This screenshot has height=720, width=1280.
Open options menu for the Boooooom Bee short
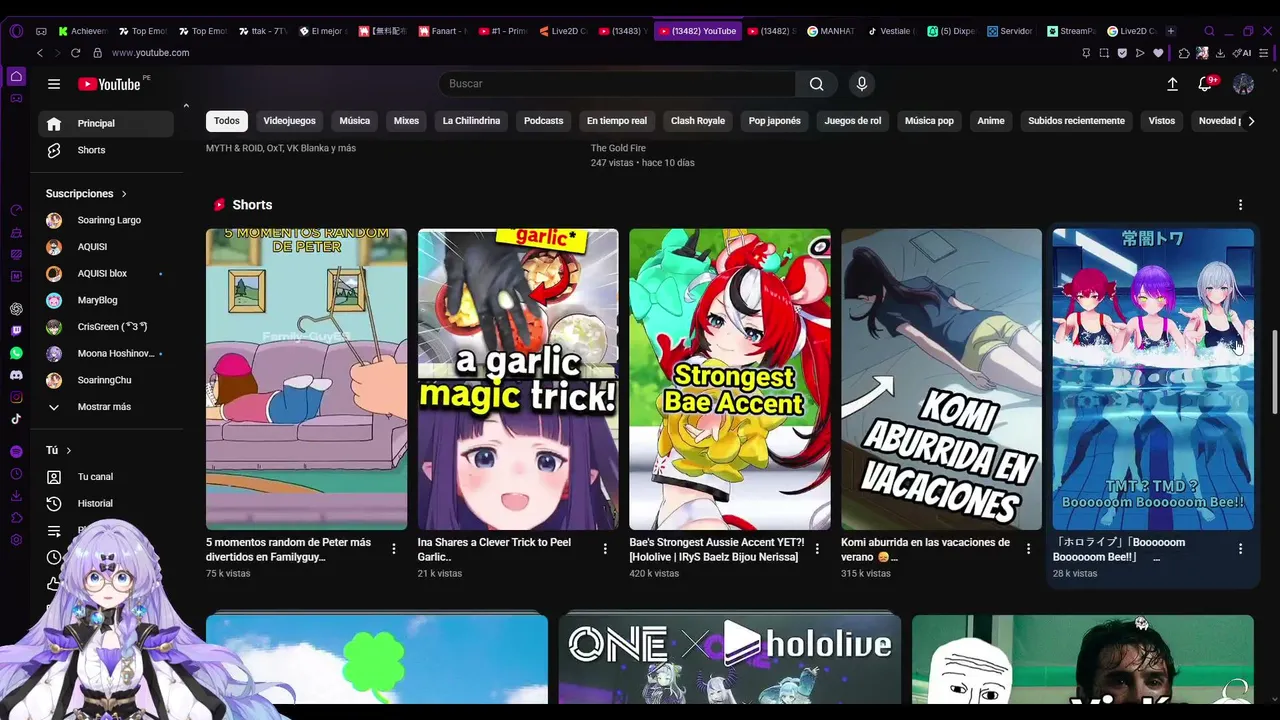click(x=1240, y=549)
